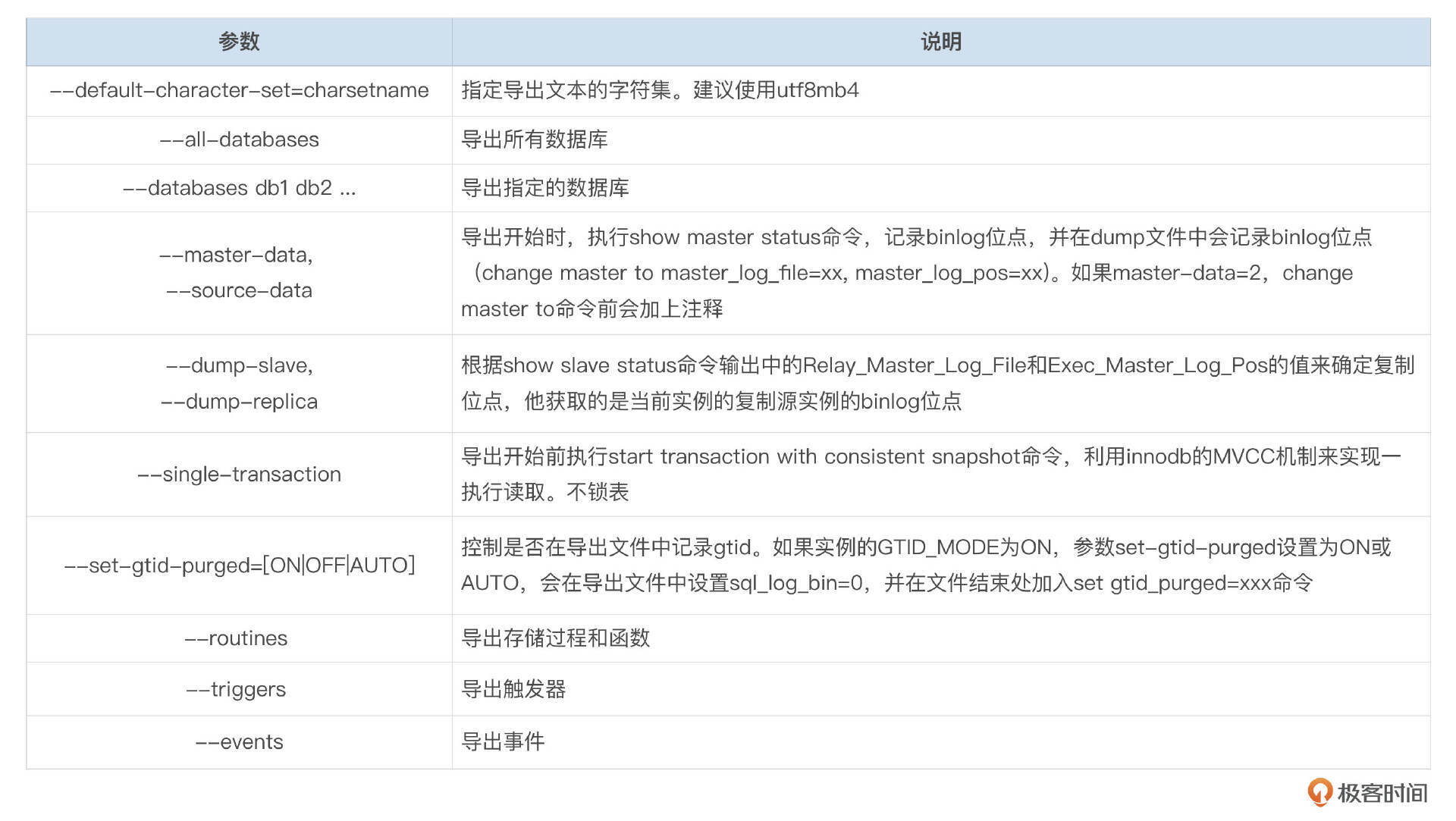Select the --routines parameter cell
The image size is (1456, 821).
click(236, 638)
